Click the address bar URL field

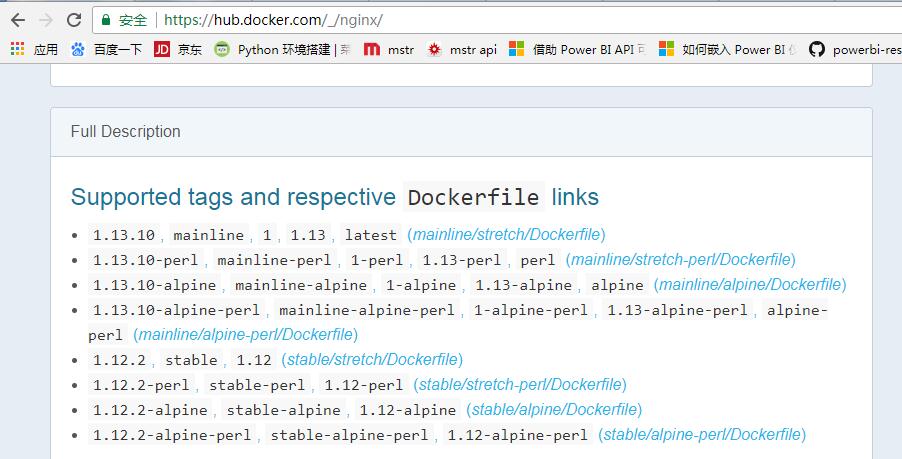497,20
